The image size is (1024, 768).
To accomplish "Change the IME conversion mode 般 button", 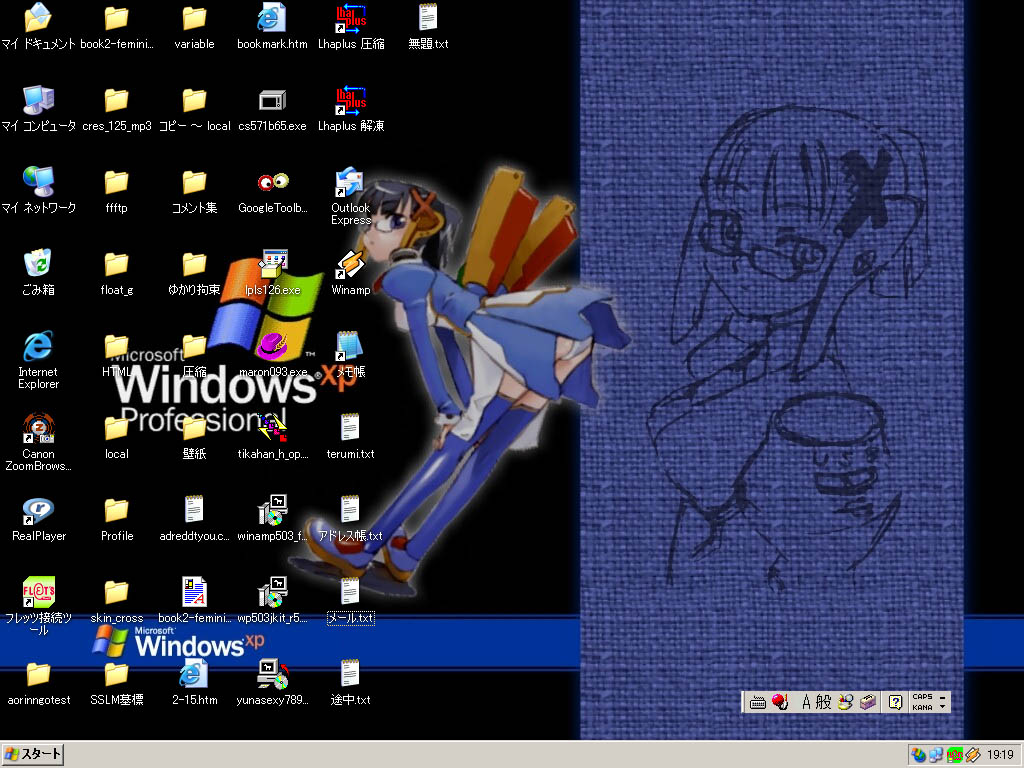I will [824, 702].
